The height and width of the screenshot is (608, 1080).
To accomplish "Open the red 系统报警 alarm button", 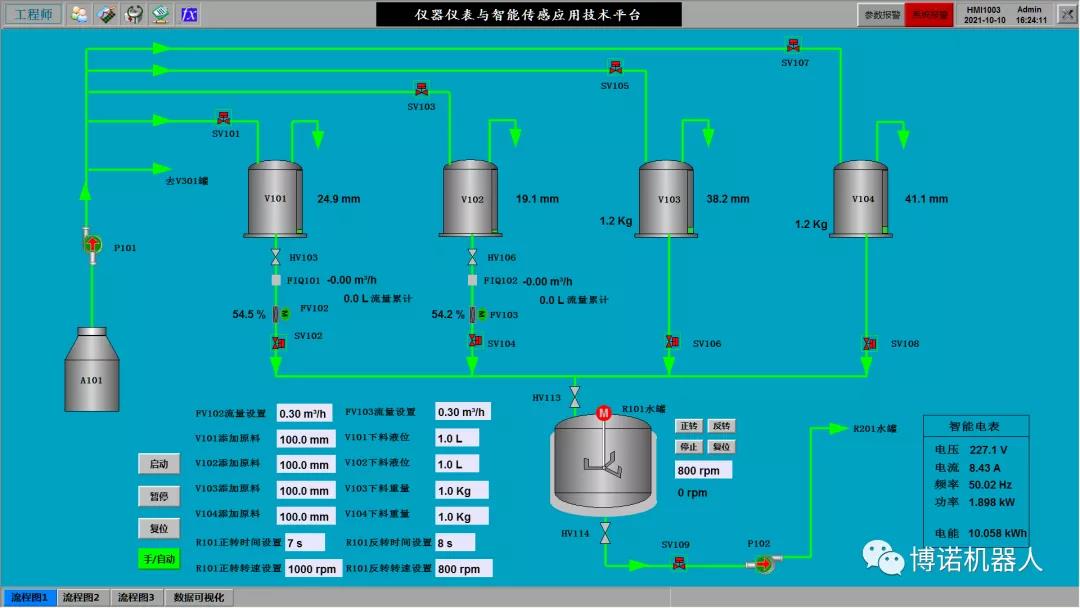I will [928, 15].
